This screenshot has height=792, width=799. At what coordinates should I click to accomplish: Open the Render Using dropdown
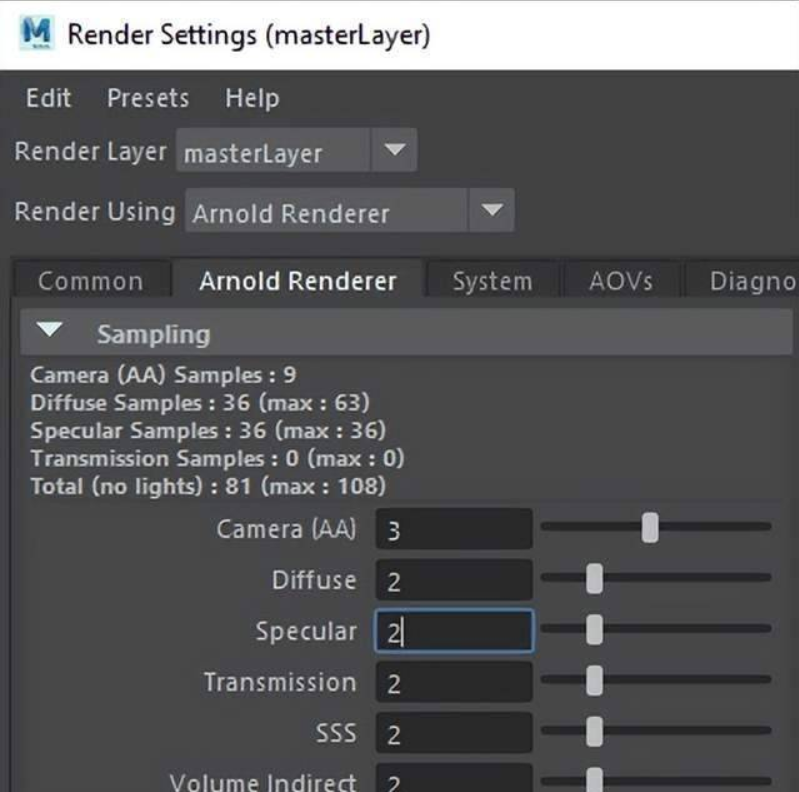490,212
